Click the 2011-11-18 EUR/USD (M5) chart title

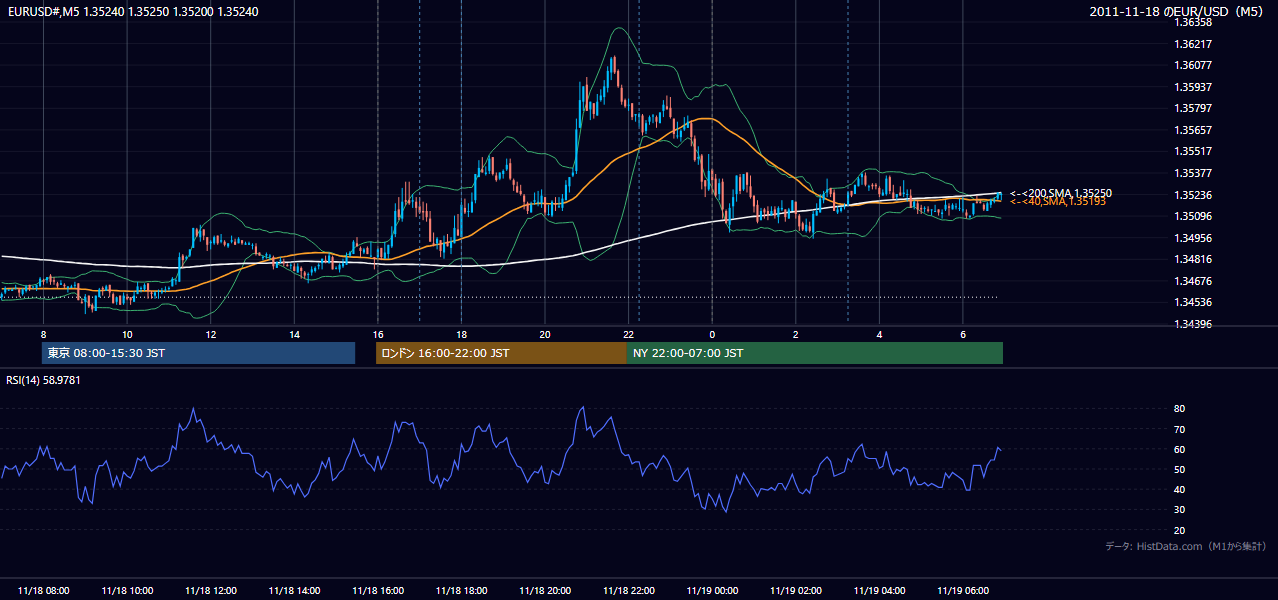(1178, 11)
